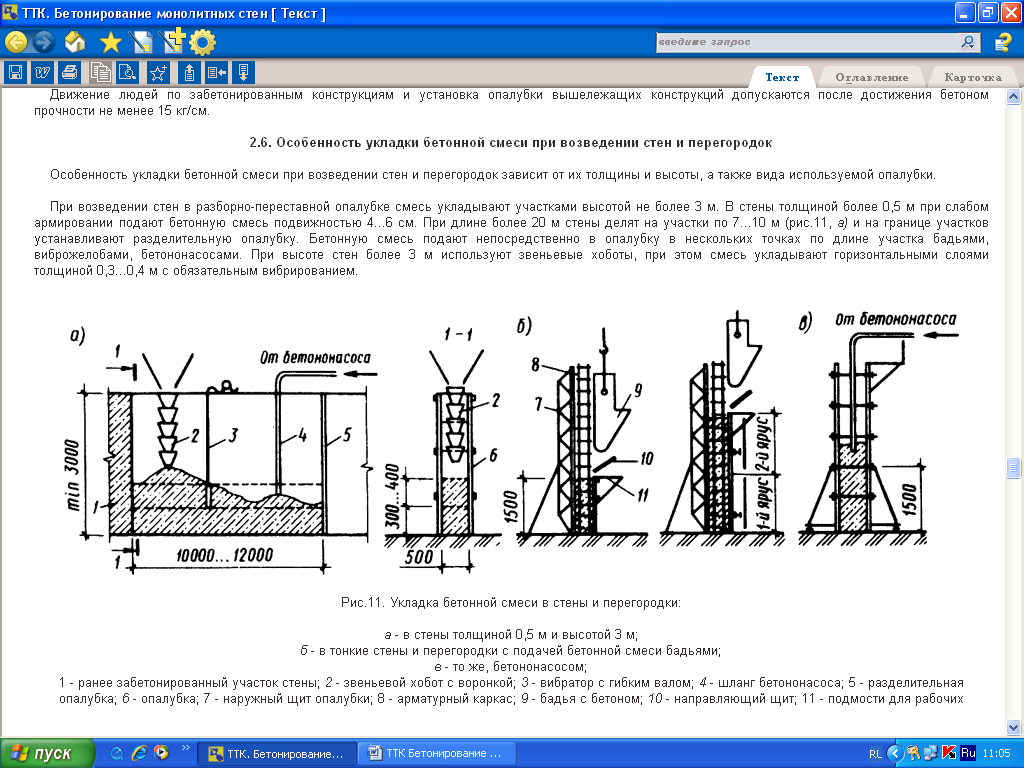Viewport: 1024px width, 768px height.
Task: Launch the media player from Quick Launch
Action: point(161,754)
